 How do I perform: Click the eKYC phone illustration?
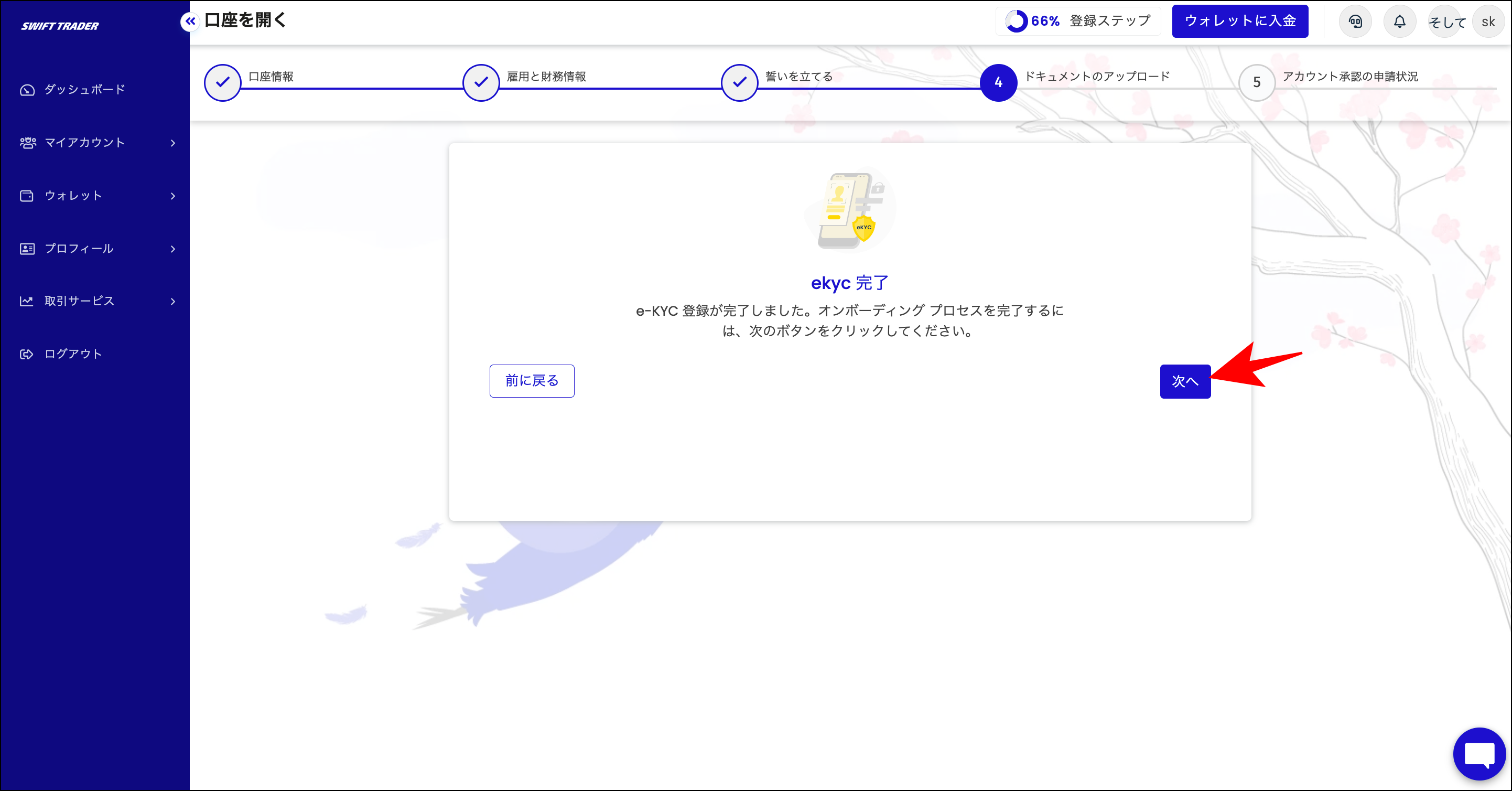(849, 210)
